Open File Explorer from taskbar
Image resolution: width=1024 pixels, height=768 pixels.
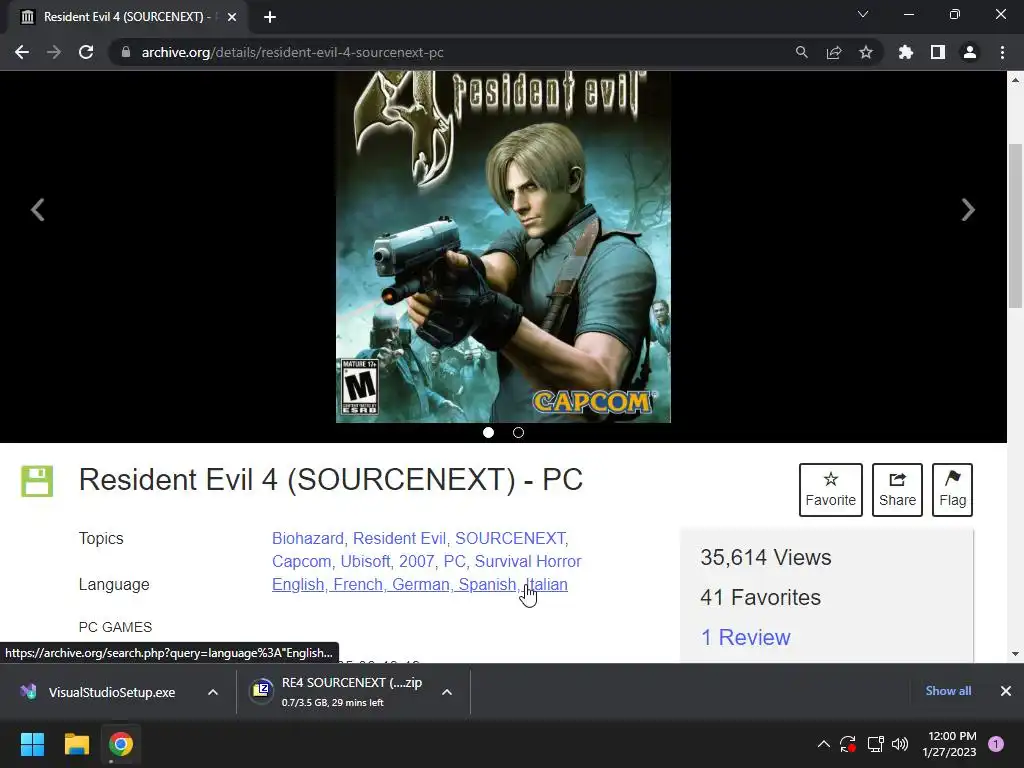[76, 744]
